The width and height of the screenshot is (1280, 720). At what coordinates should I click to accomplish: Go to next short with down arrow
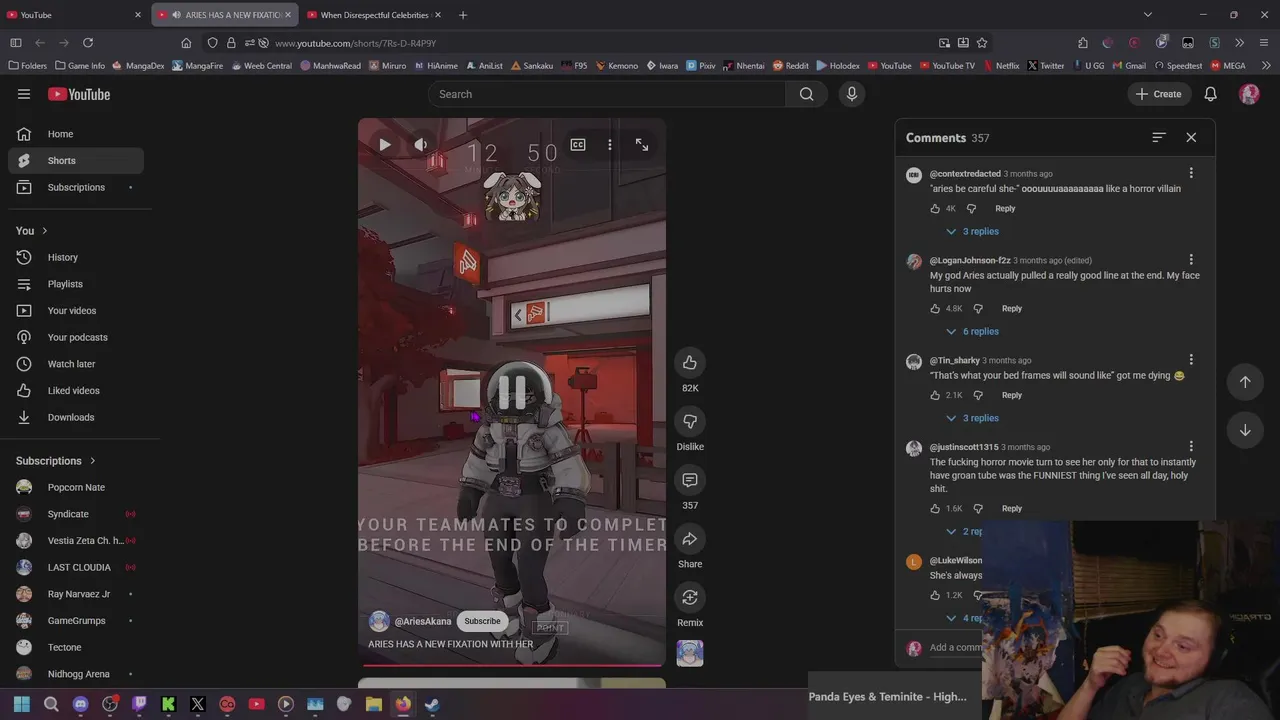[1245, 430]
